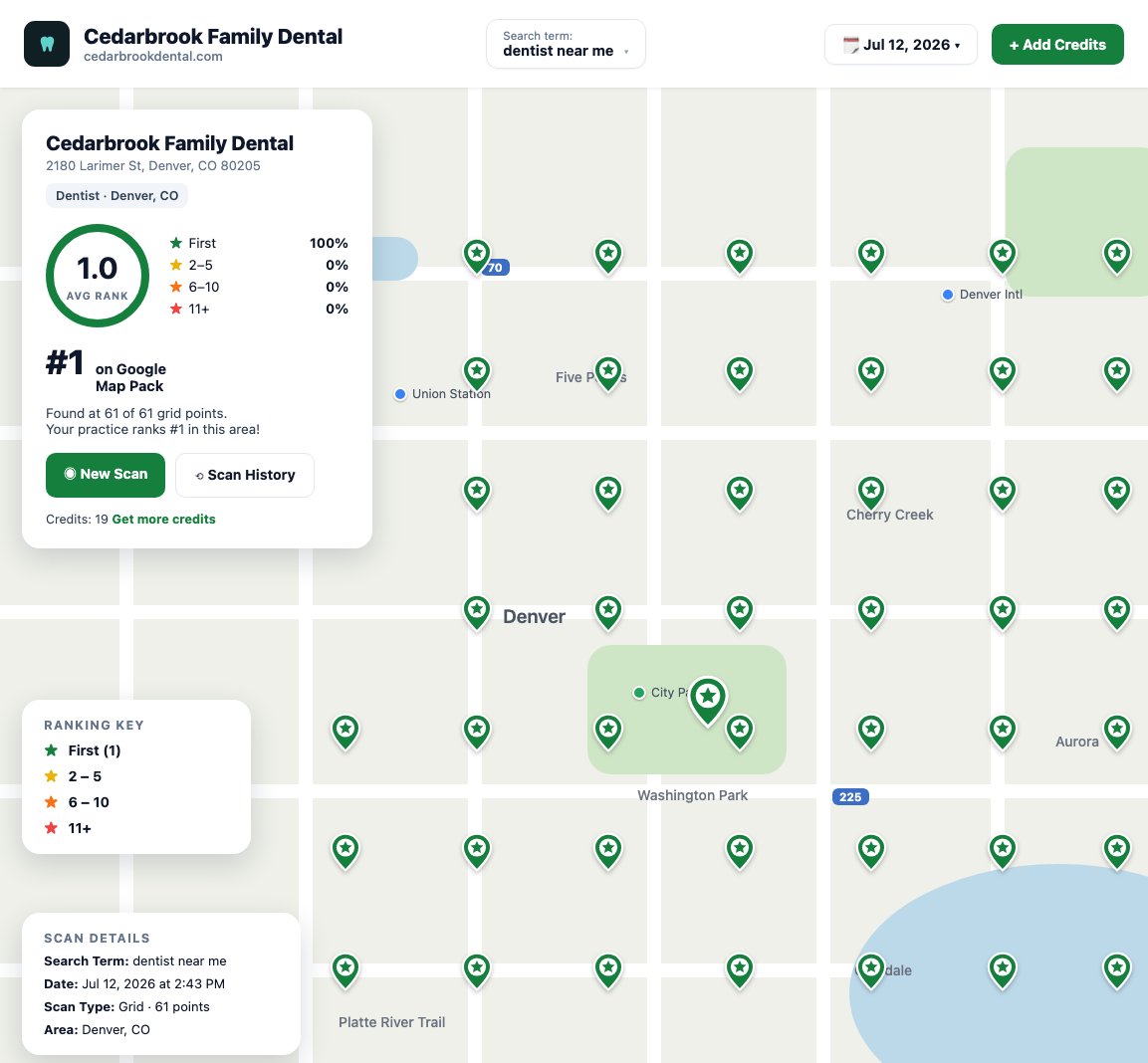Select the map pin over the Five Points label
Screen dimensions: 1148x1063
[608, 373]
